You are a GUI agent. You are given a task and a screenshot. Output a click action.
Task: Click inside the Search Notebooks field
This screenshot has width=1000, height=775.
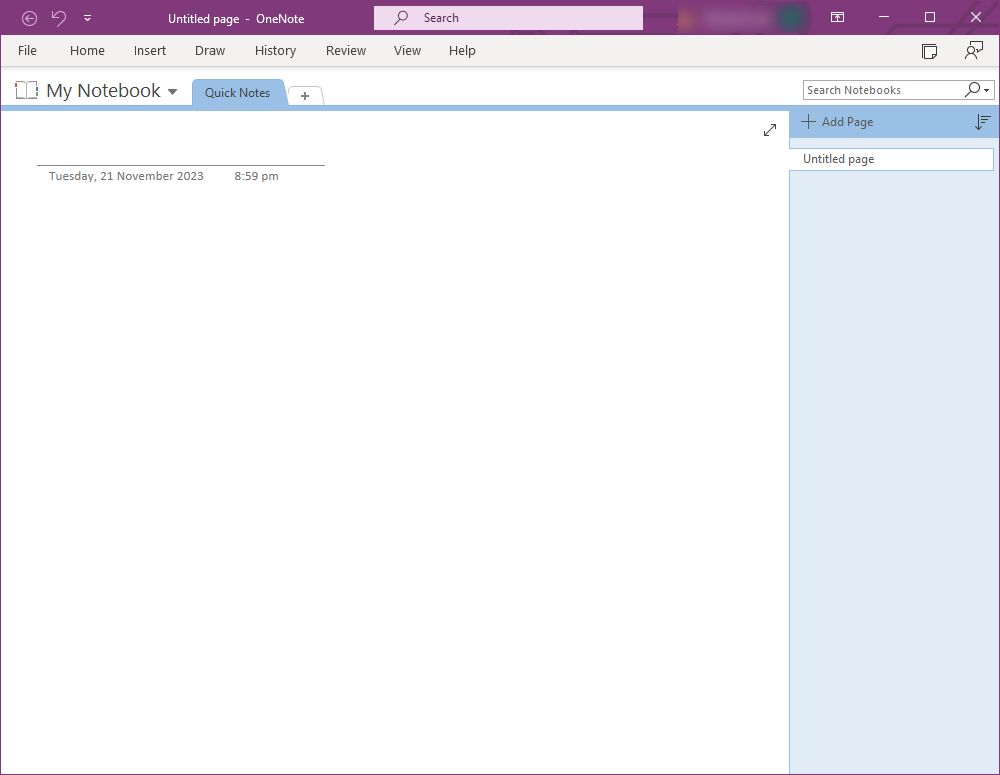click(880, 90)
